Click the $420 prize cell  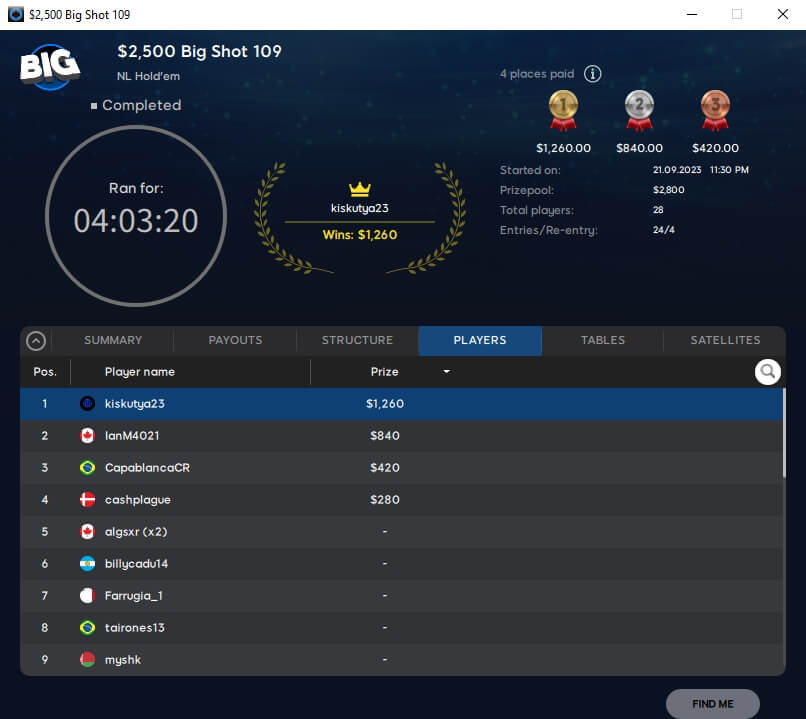[384, 468]
